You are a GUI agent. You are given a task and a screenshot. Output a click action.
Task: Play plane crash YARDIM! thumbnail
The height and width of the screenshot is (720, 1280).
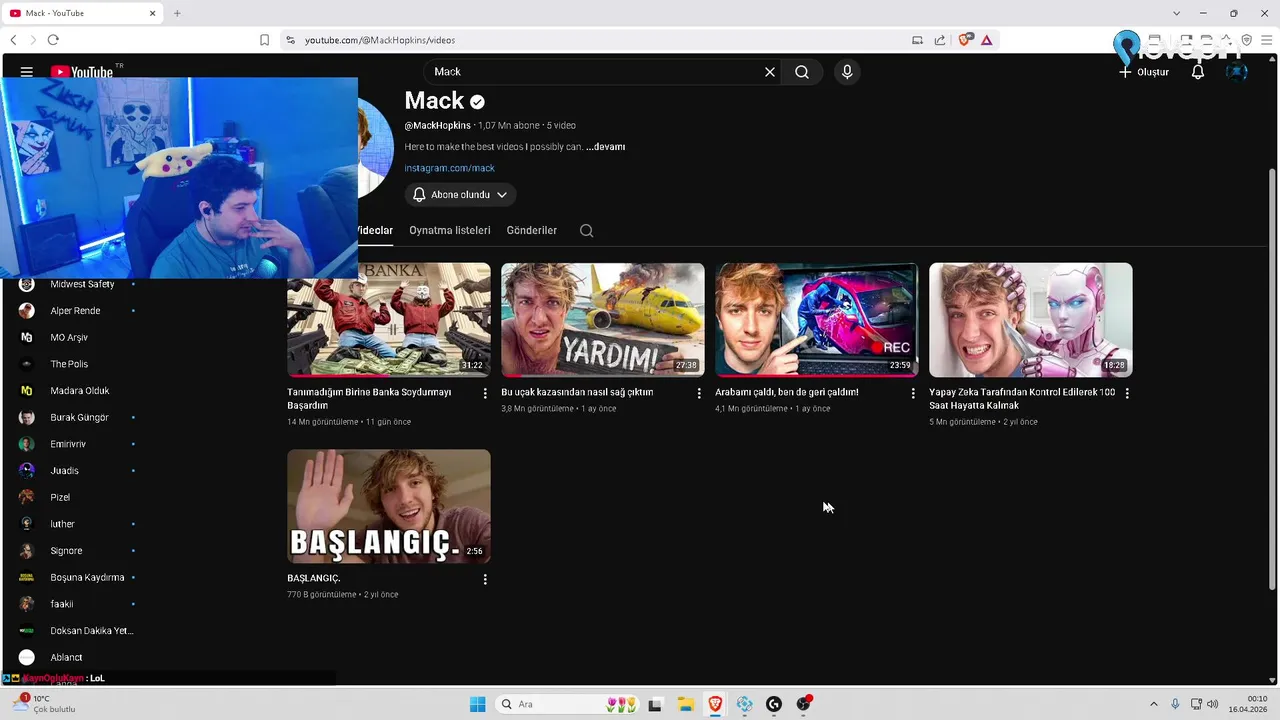(603, 320)
